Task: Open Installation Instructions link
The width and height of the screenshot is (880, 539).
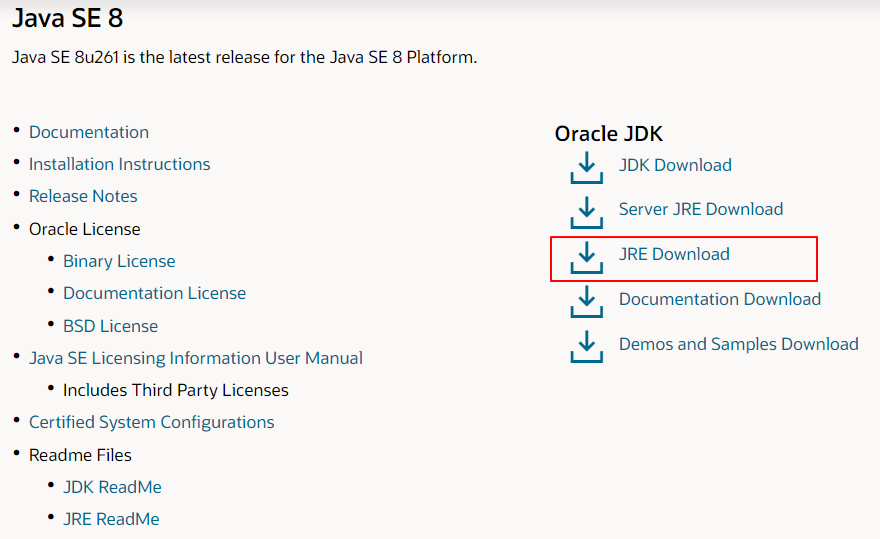Action: [x=120, y=164]
